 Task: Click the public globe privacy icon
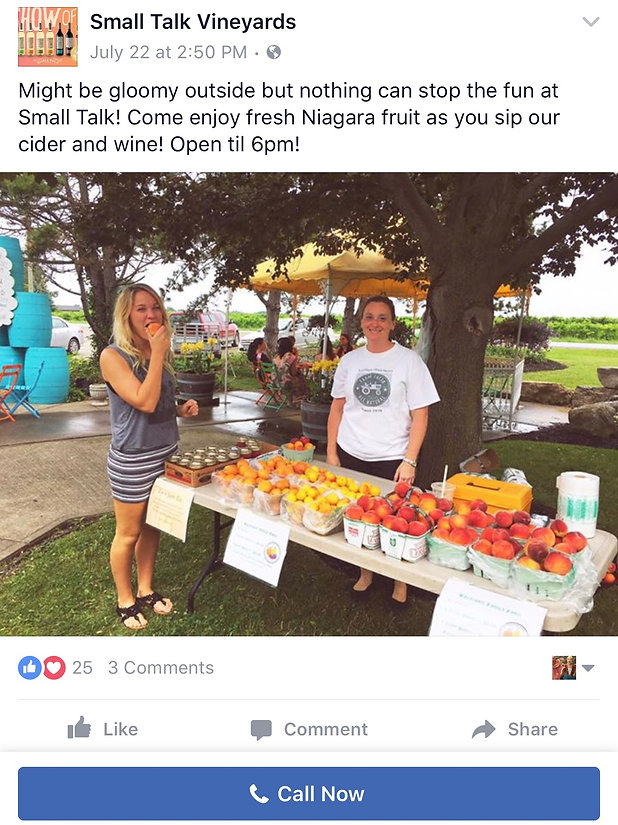tap(273, 52)
